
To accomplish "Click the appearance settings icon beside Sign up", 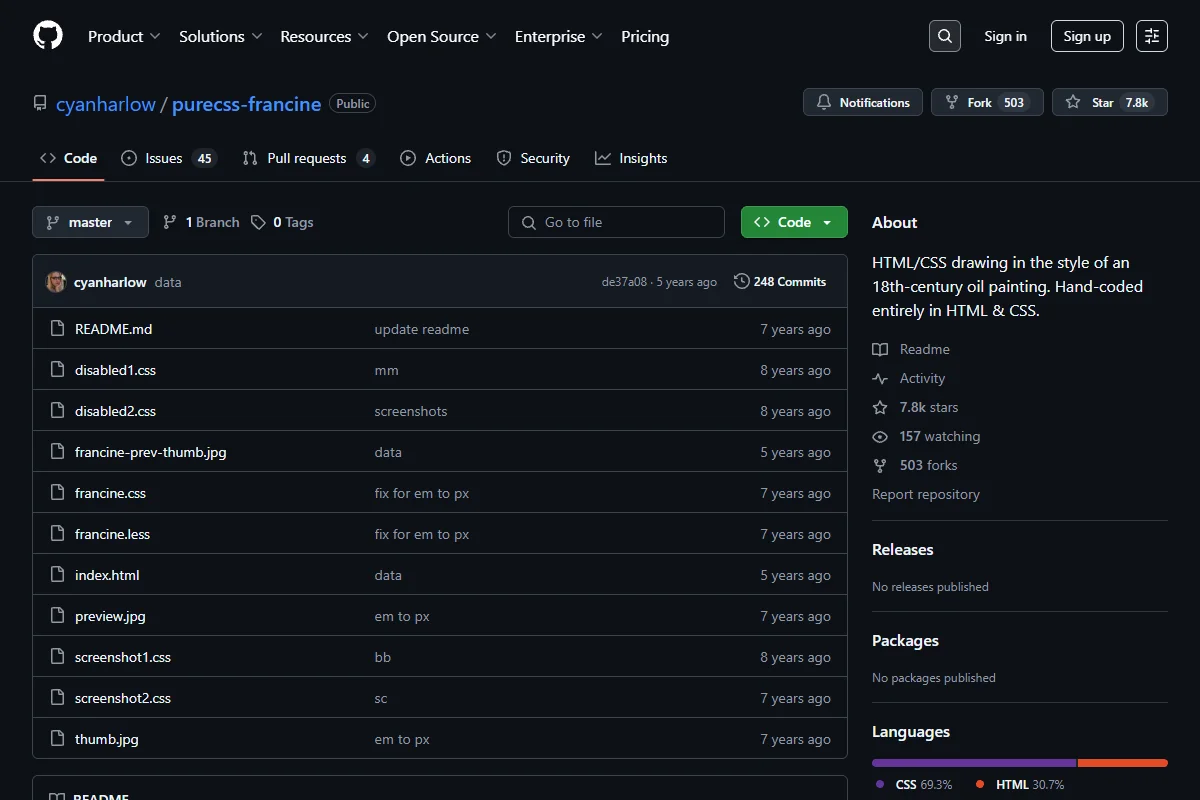I will click(1152, 36).
